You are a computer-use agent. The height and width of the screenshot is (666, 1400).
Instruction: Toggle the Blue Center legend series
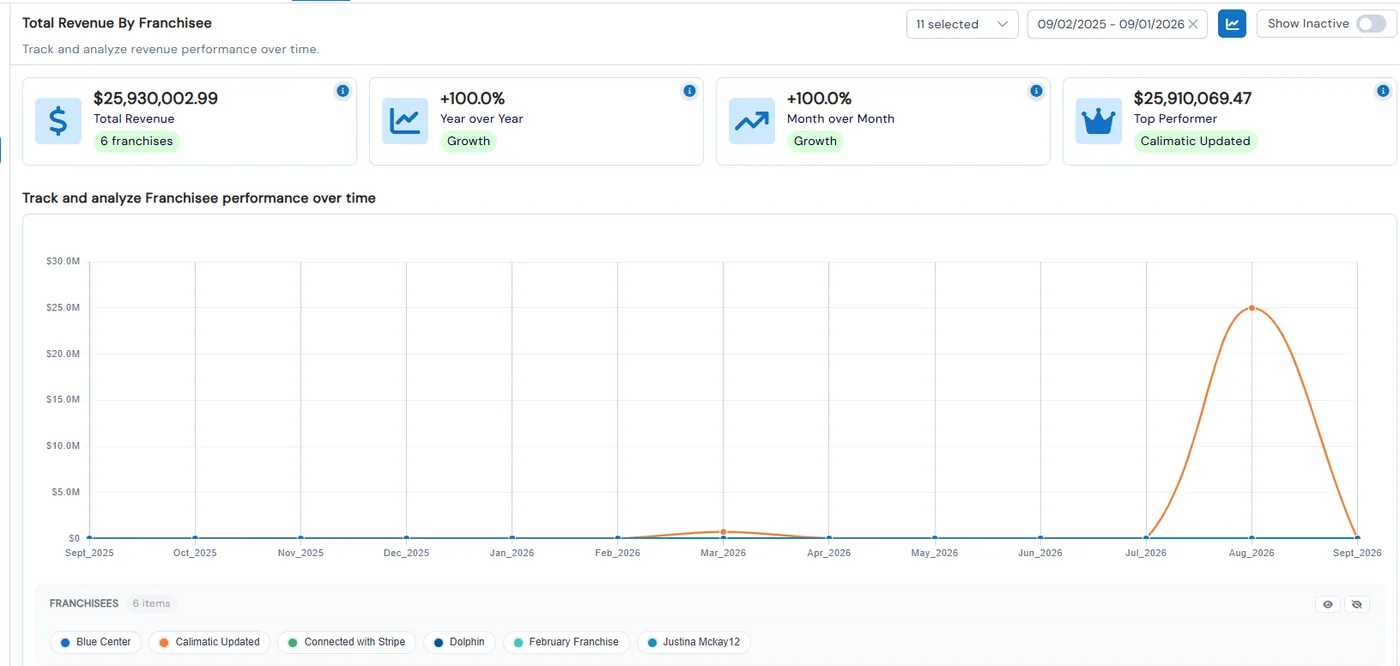click(x=96, y=642)
